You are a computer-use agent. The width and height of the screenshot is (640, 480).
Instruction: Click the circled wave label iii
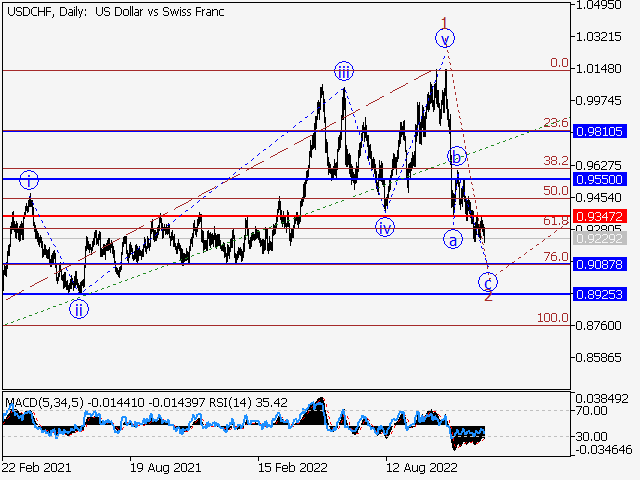(344, 71)
